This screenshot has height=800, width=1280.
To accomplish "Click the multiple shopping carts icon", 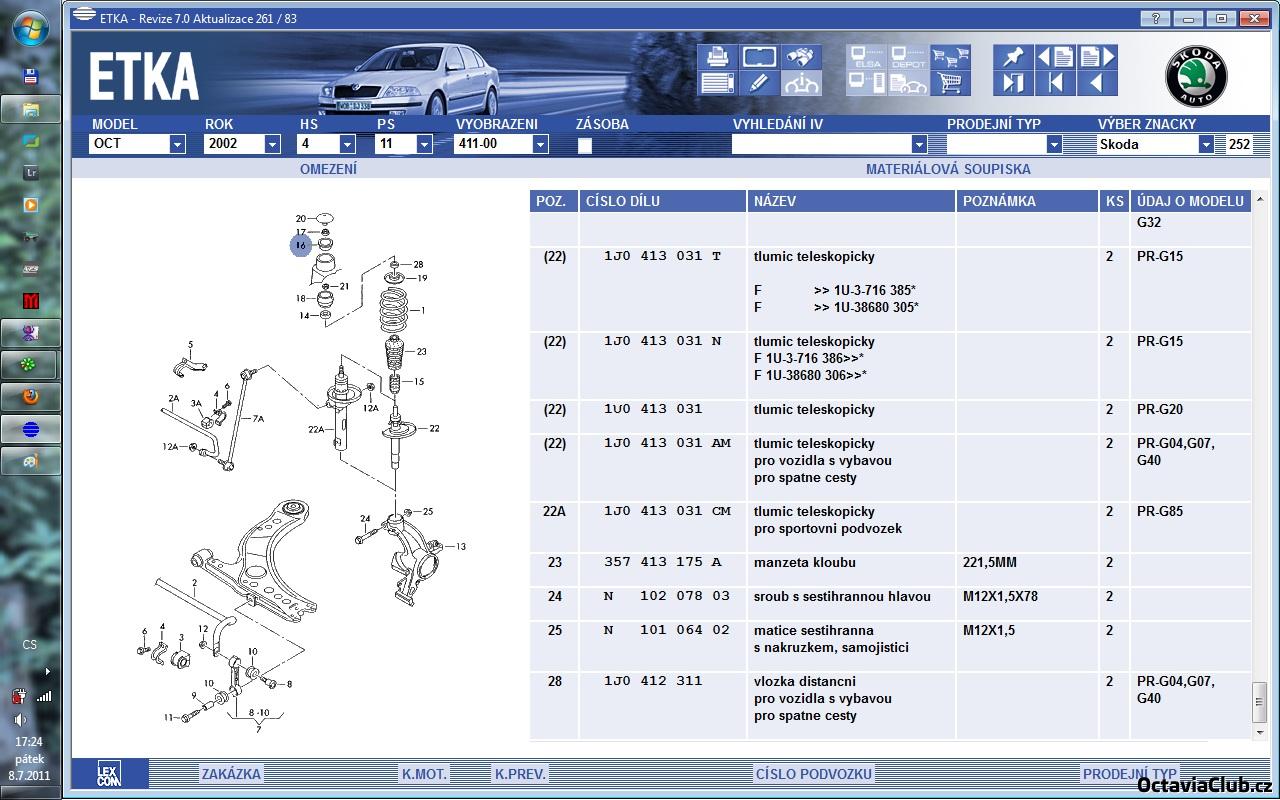I will [x=950, y=57].
